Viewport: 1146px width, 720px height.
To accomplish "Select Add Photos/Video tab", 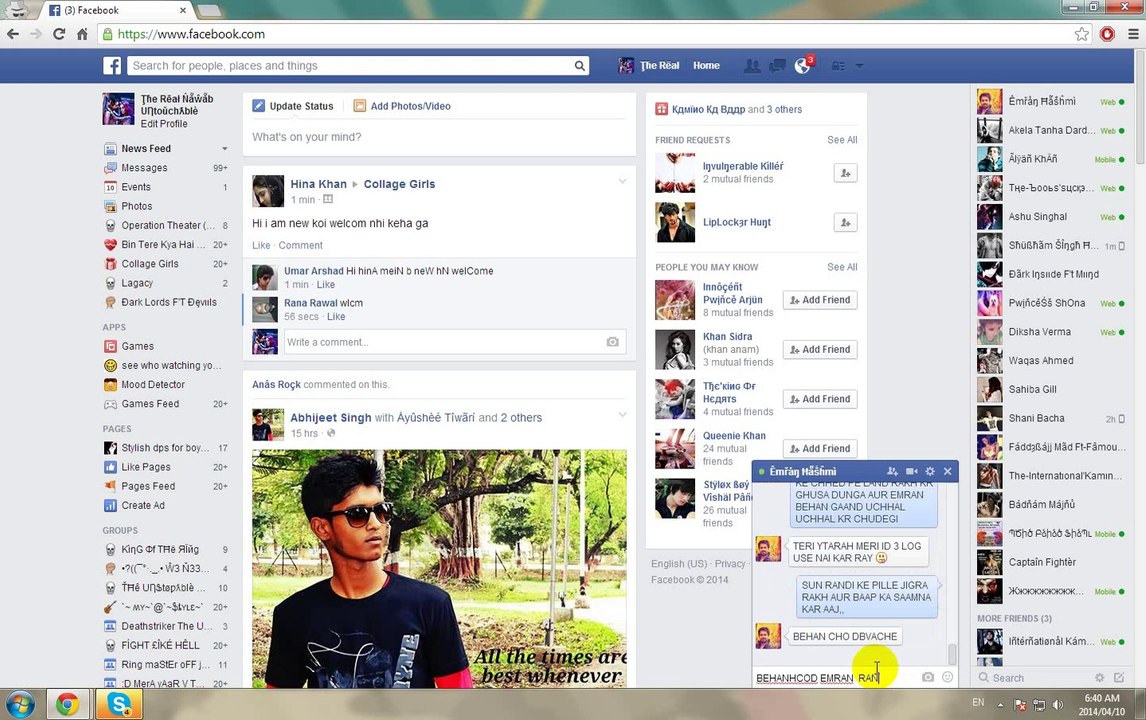I will [402, 106].
